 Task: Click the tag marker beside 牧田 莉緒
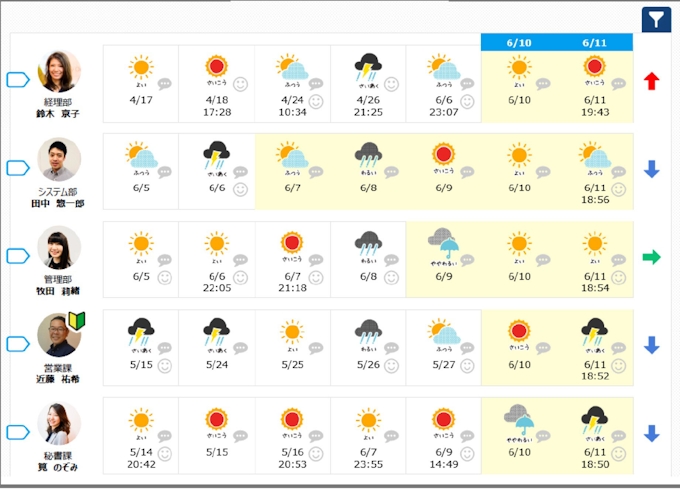19,256
